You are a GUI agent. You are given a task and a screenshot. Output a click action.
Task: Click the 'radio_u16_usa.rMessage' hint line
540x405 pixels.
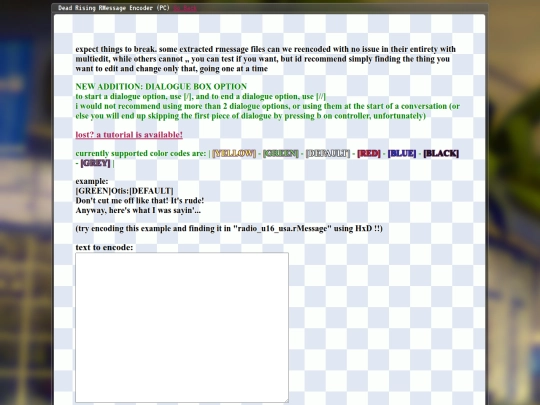click(229, 228)
